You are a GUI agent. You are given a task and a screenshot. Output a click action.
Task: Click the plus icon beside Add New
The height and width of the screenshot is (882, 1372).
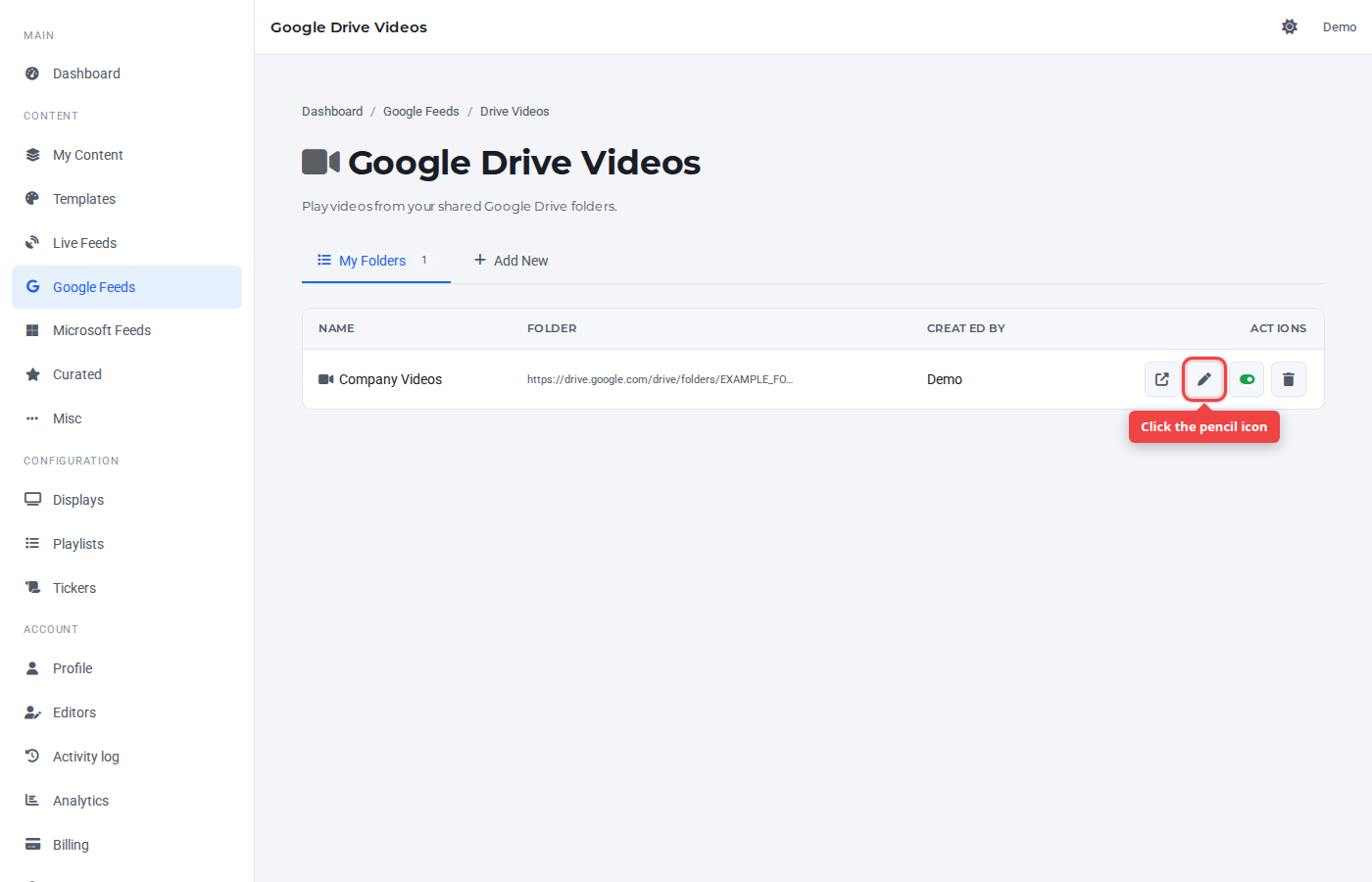[480, 260]
